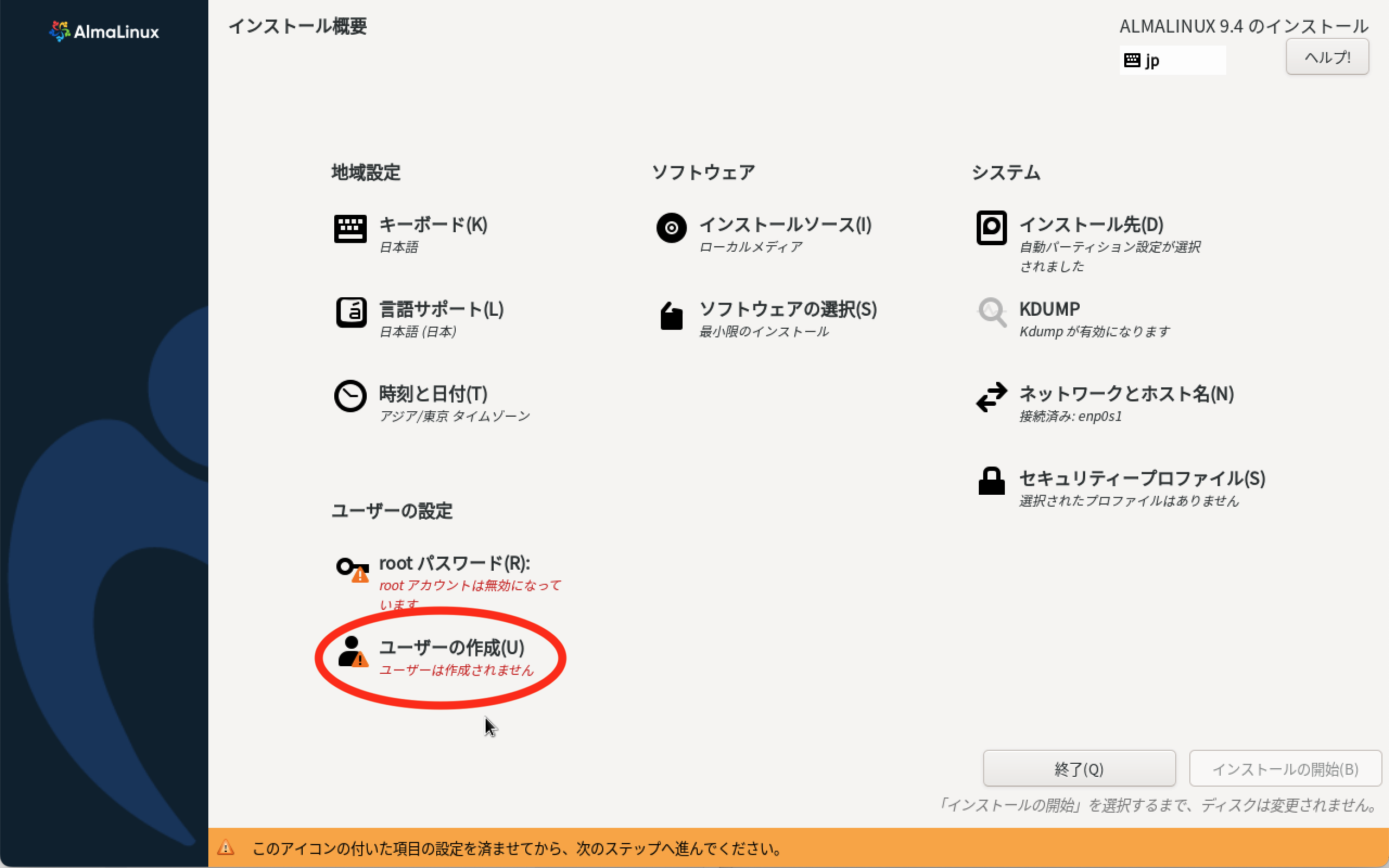Image resolution: width=1389 pixels, height=868 pixels.
Task: Click the AlmaLinux logo in sidebar
Action: (104, 31)
